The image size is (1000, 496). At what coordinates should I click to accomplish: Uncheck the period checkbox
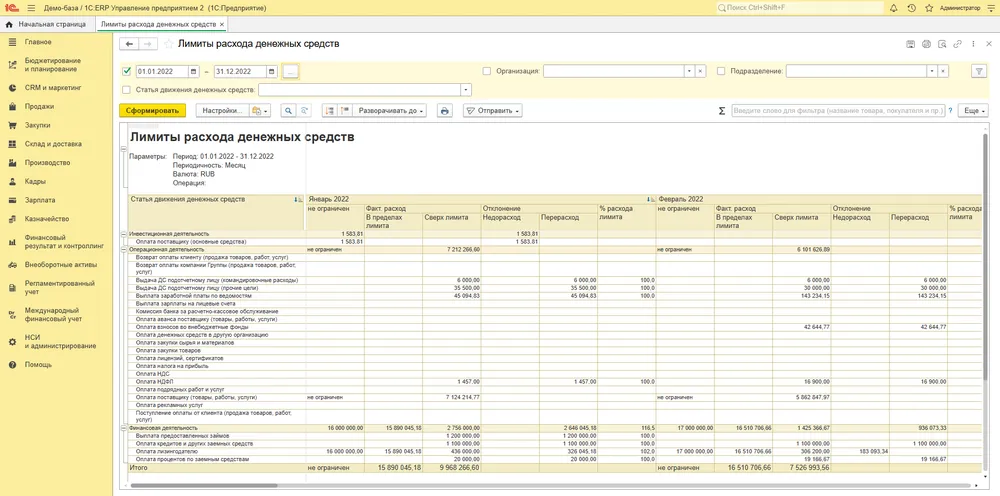(126, 71)
